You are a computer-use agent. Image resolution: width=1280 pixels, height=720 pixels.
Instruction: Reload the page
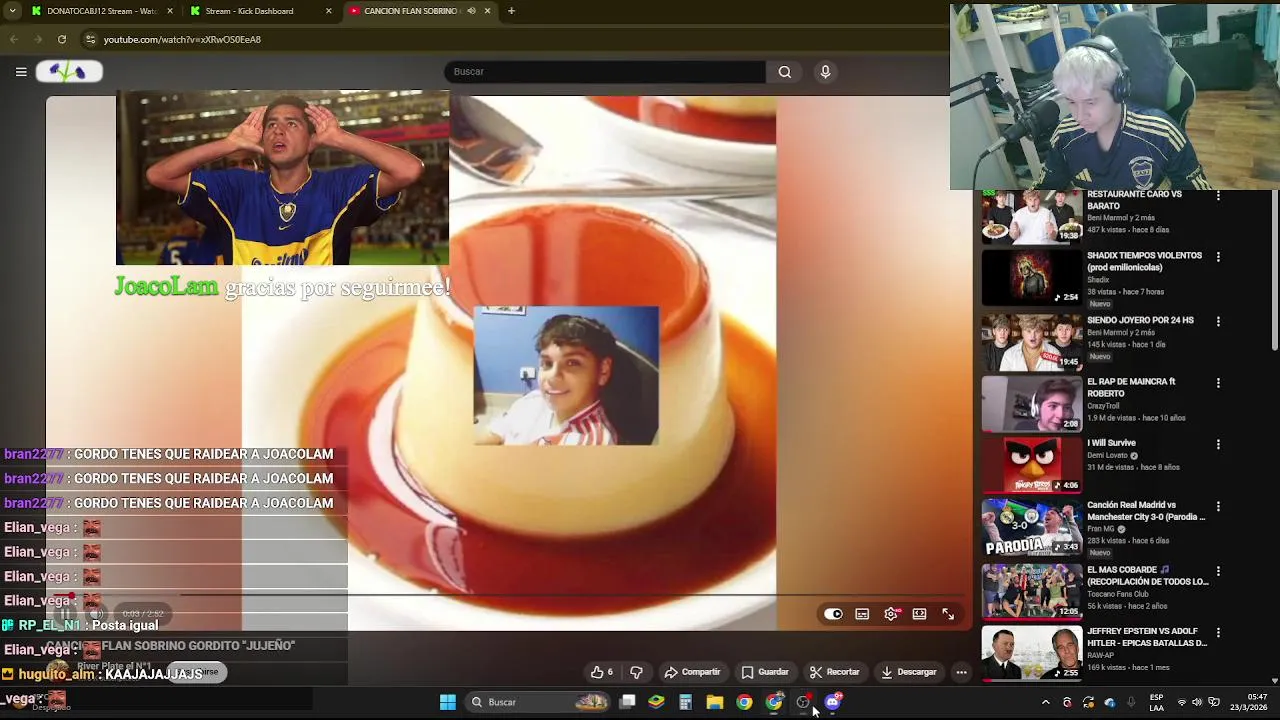pyautogui.click(x=62, y=39)
